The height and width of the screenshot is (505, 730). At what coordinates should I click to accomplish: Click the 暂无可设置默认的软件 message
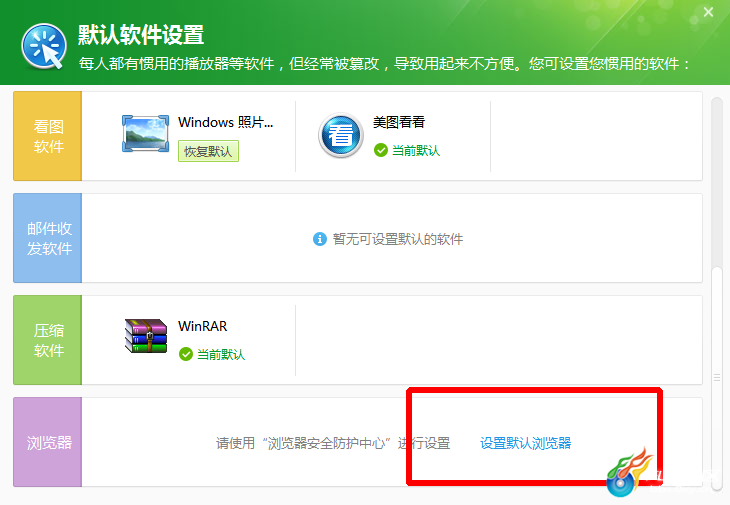[x=398, y=239]
